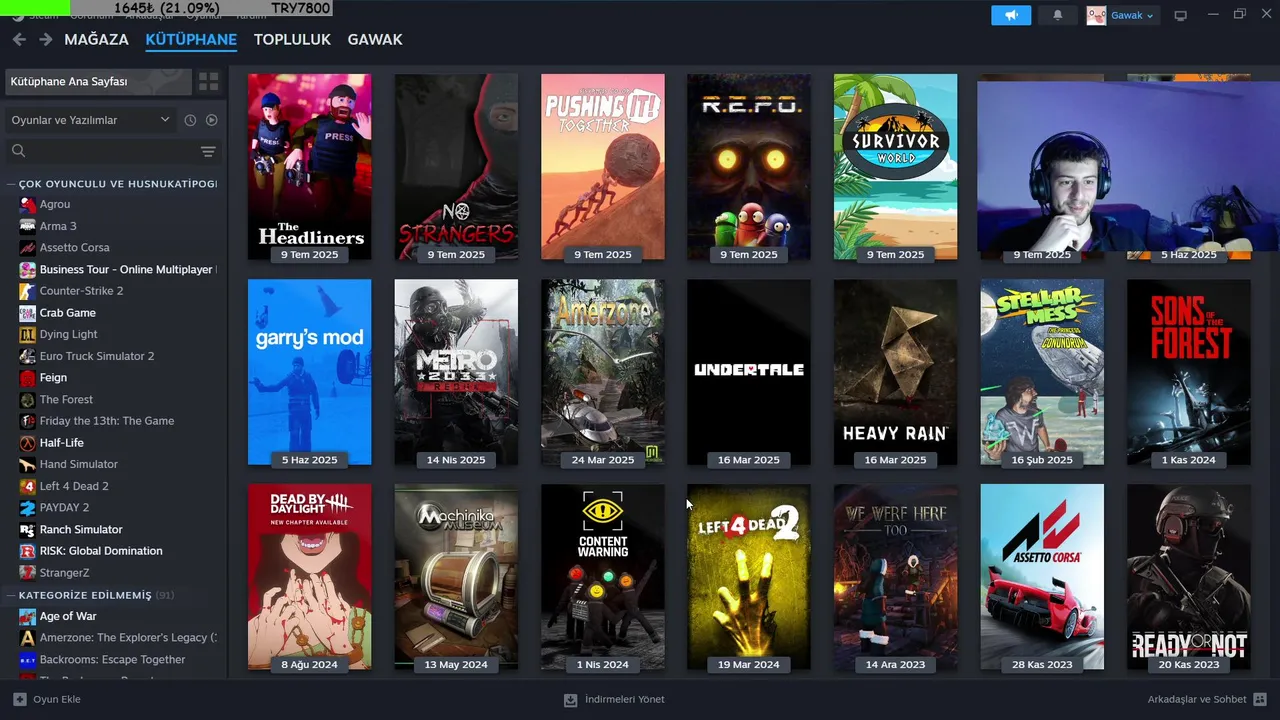Open the Left 4 Dead 2 cover
This screenshot has width=1280, height=720.
click(749, 577)
